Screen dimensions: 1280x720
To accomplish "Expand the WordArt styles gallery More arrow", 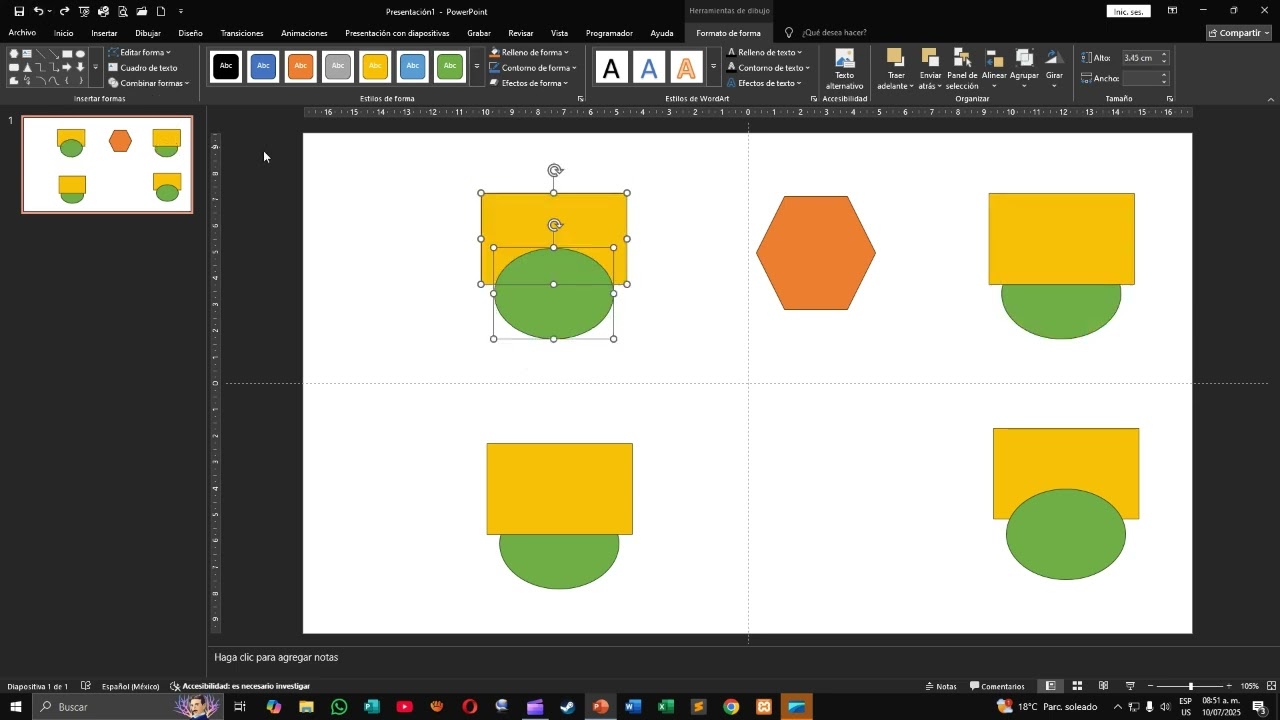I will (713, 67).
